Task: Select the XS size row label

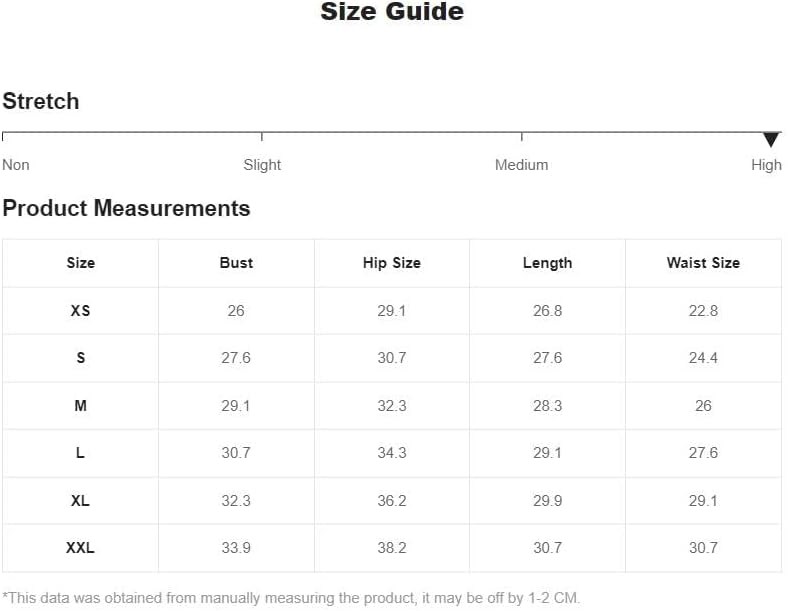Action: (80, 311)
